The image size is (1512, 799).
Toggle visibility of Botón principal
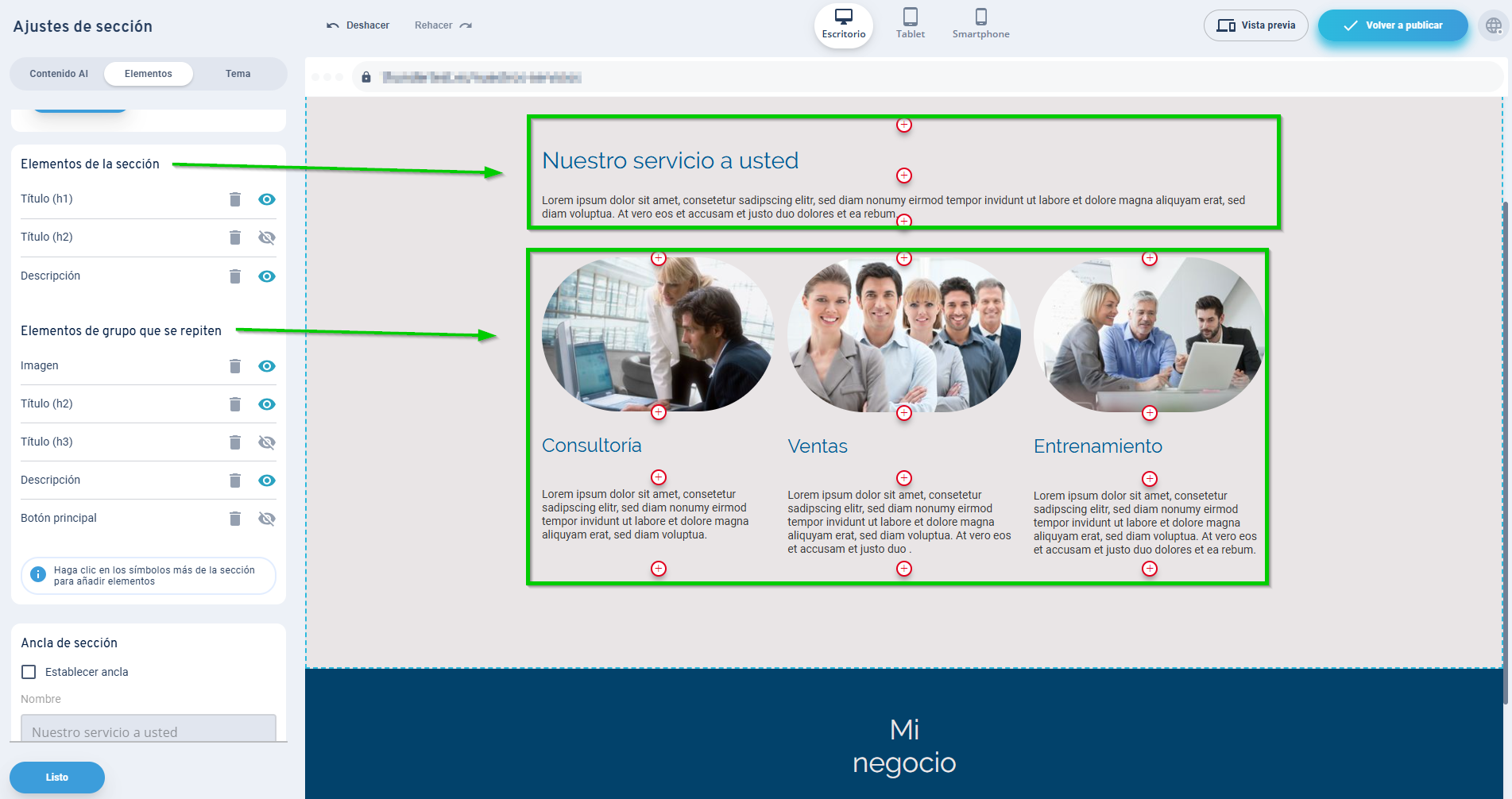(266, 518)
